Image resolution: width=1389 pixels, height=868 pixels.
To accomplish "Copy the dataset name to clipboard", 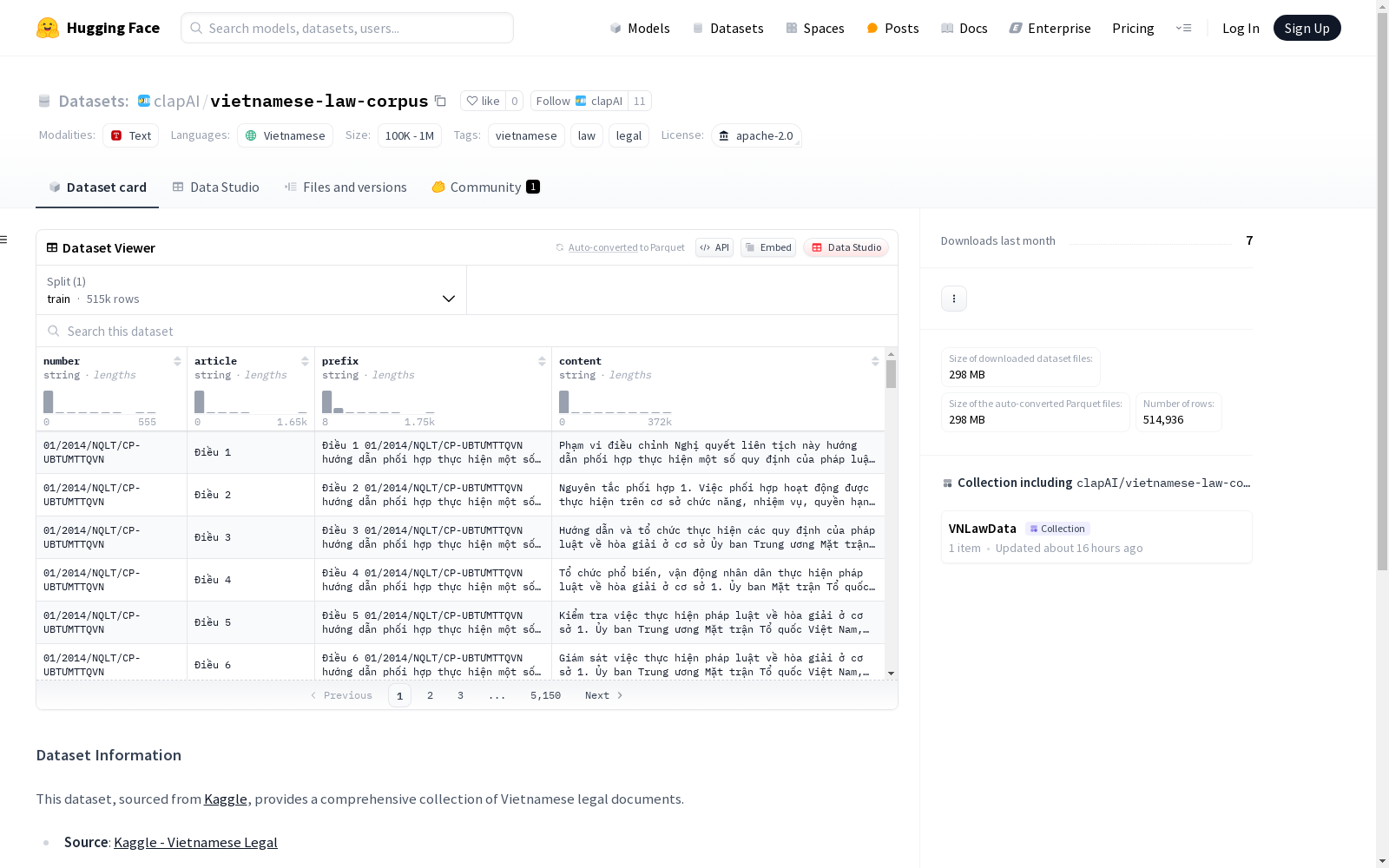I will click(440, 101).
